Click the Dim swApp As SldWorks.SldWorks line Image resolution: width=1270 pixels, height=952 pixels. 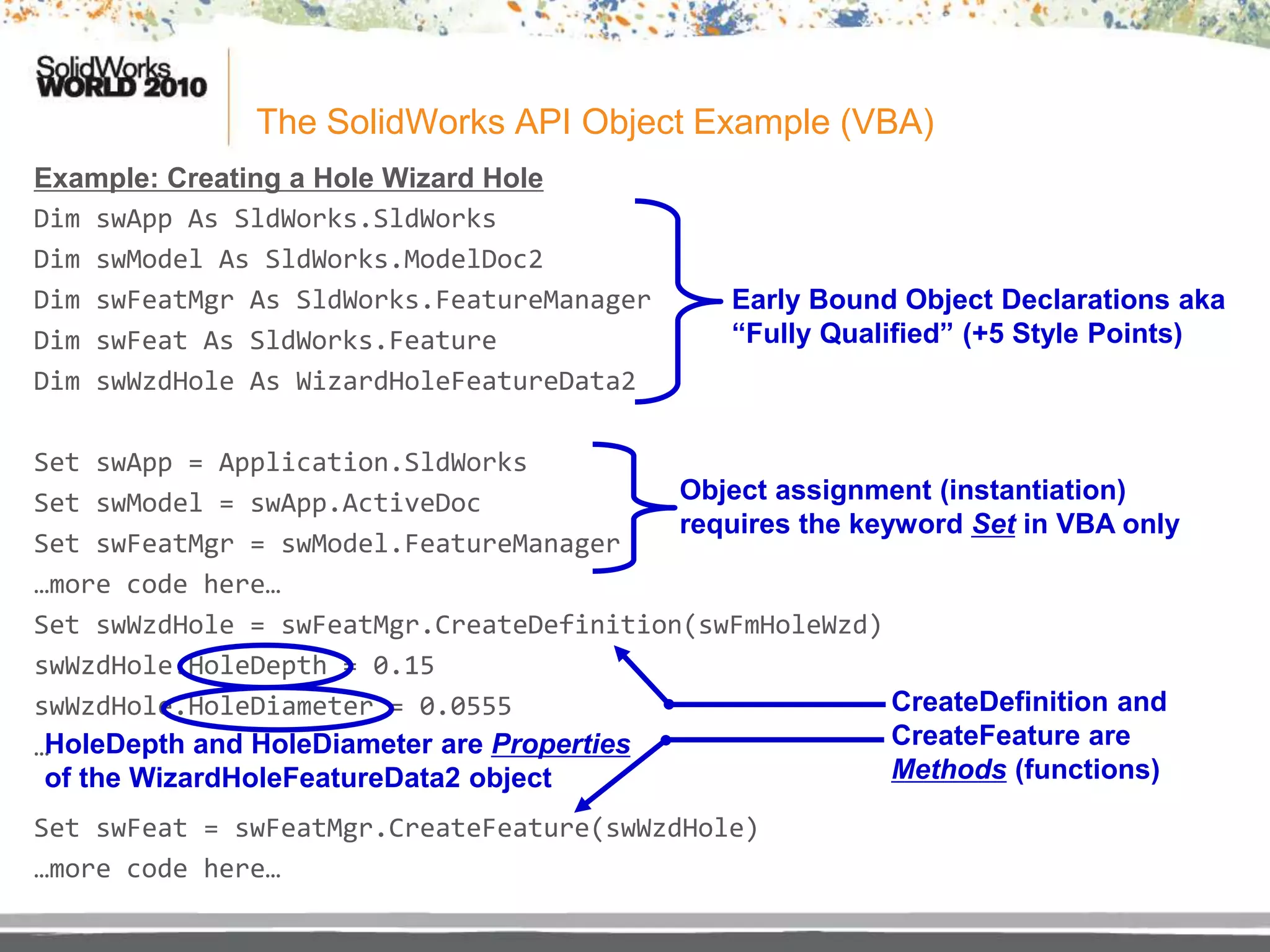(x=265, y=219)
